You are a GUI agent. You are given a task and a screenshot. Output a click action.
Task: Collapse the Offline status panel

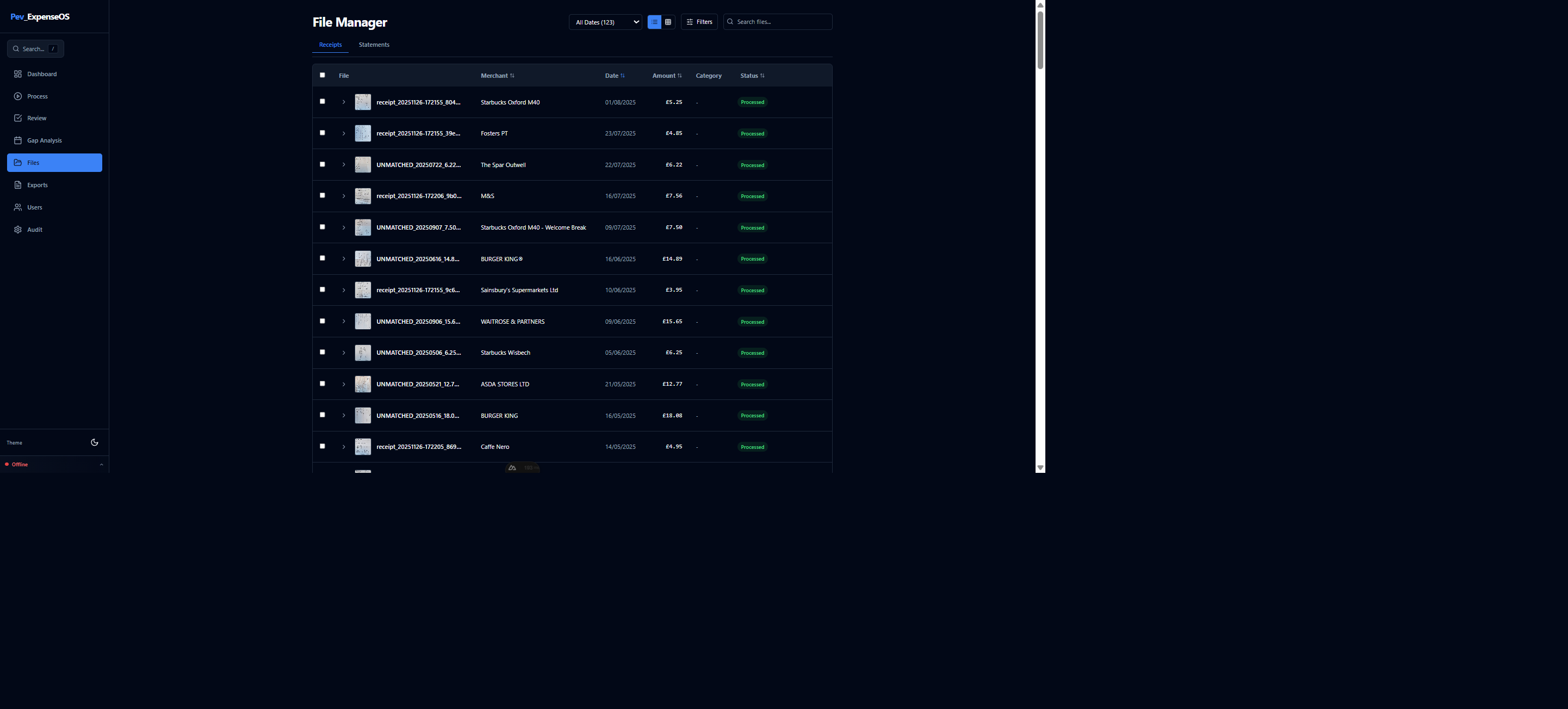coord(101,464)
